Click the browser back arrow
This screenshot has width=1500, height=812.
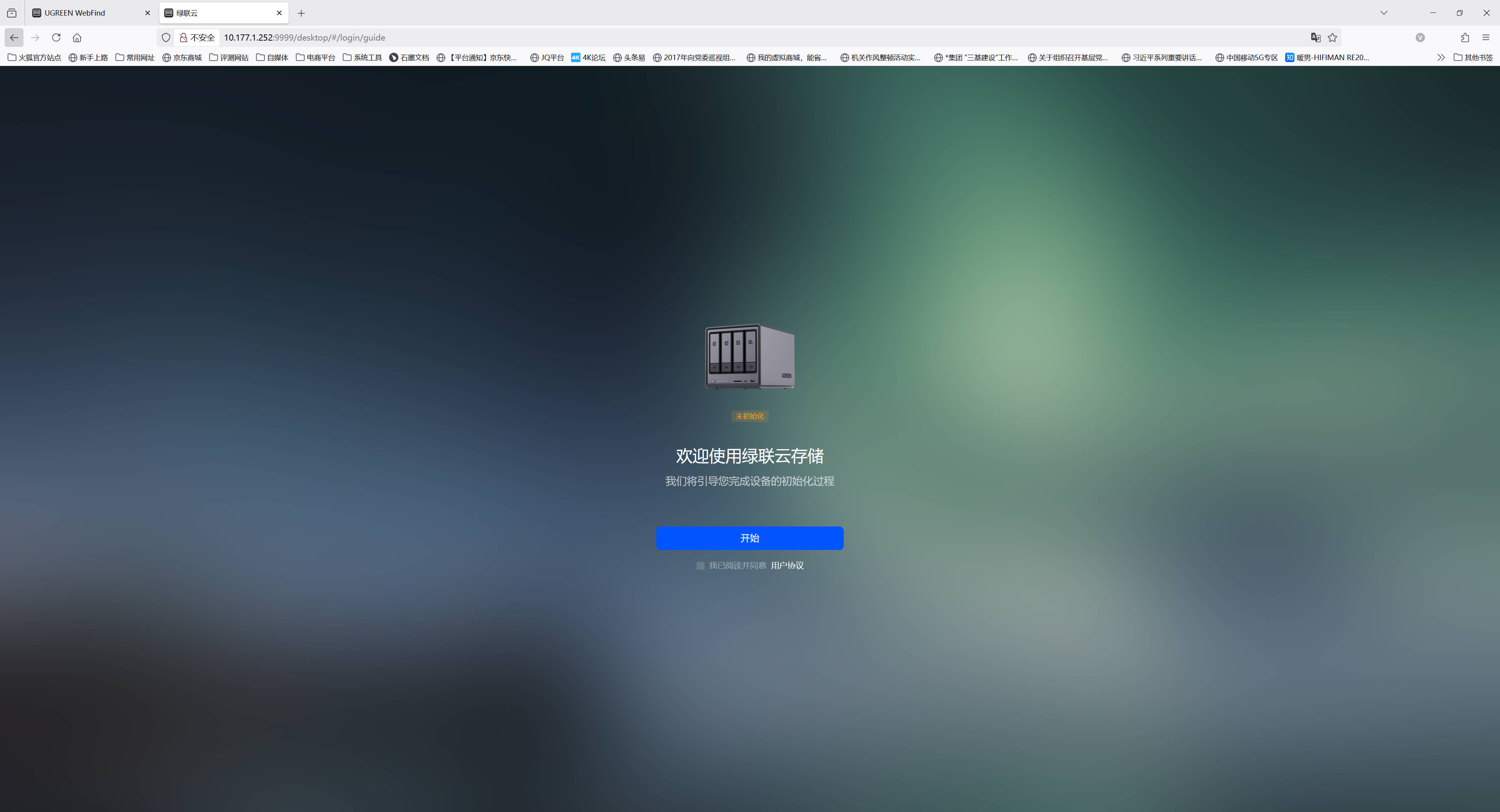click(x=14, y=37)
